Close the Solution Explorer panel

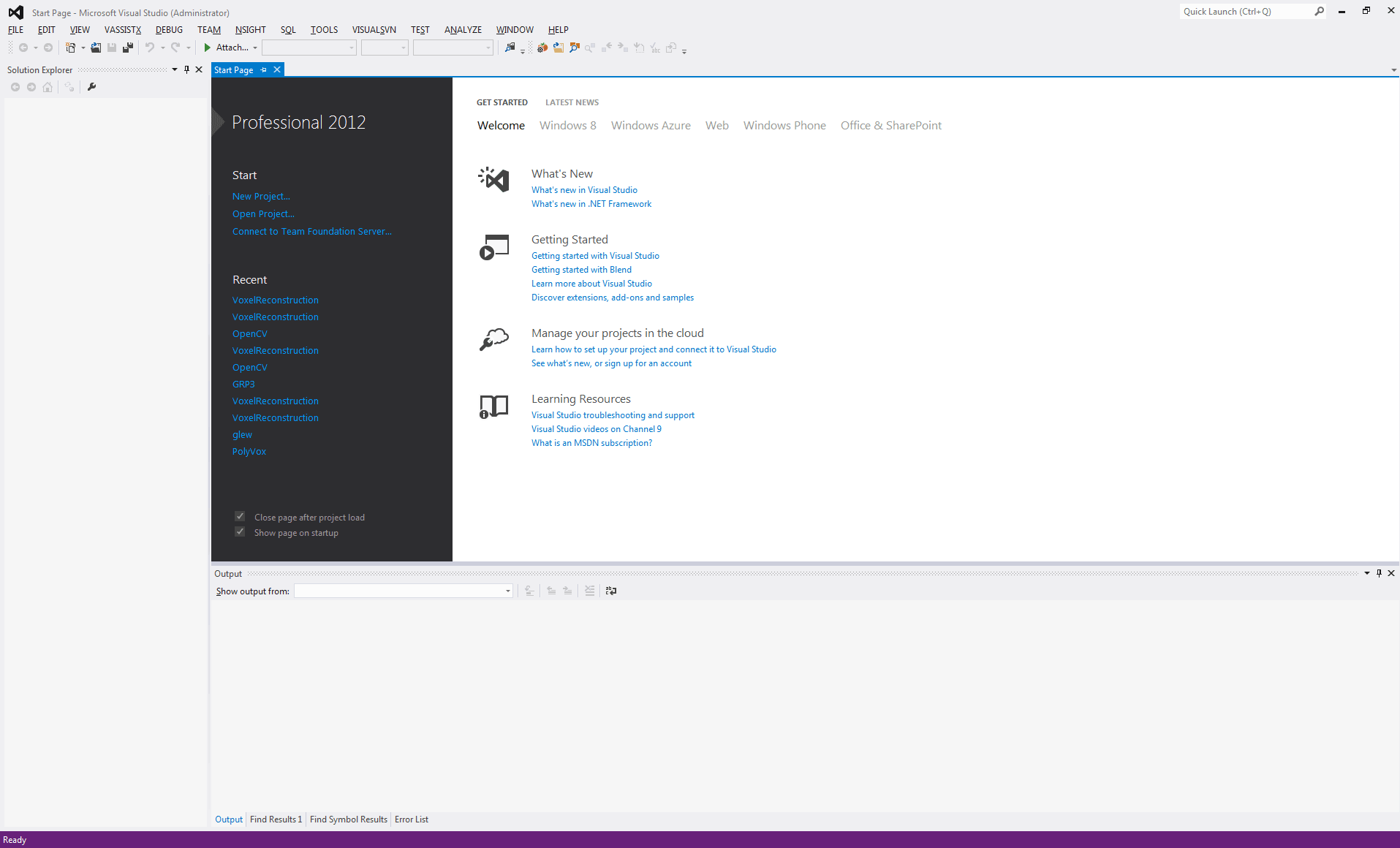point(199,69)
